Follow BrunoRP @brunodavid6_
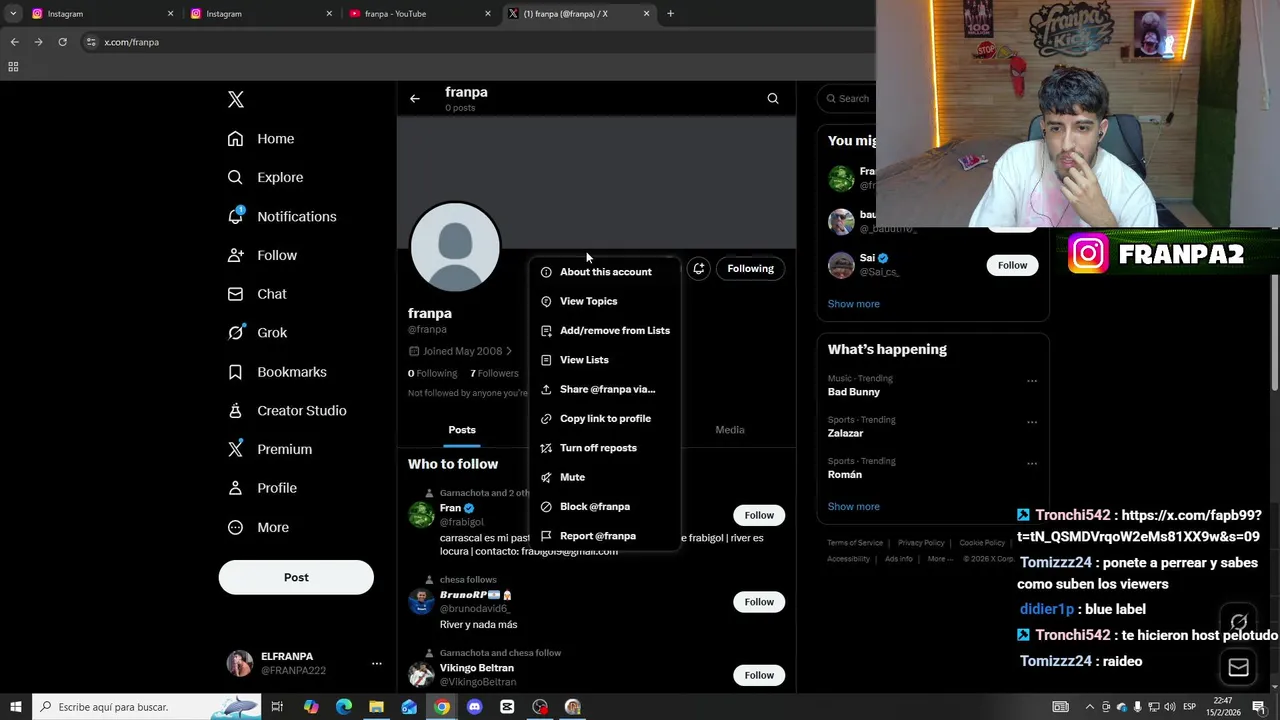The height and width of the screenshot is (720, 1280). point(759,602)
